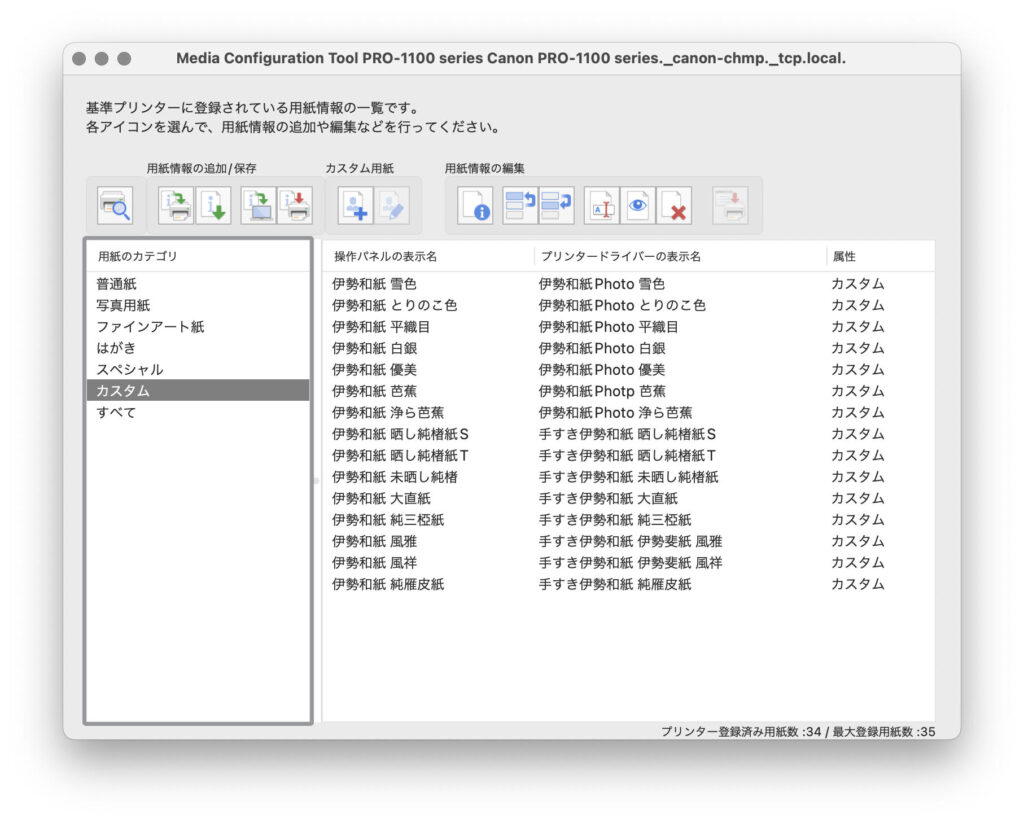Screen dimensions: 1024x823
Task: Close the Media Configuration Tool window
Action: coord(79,59)
